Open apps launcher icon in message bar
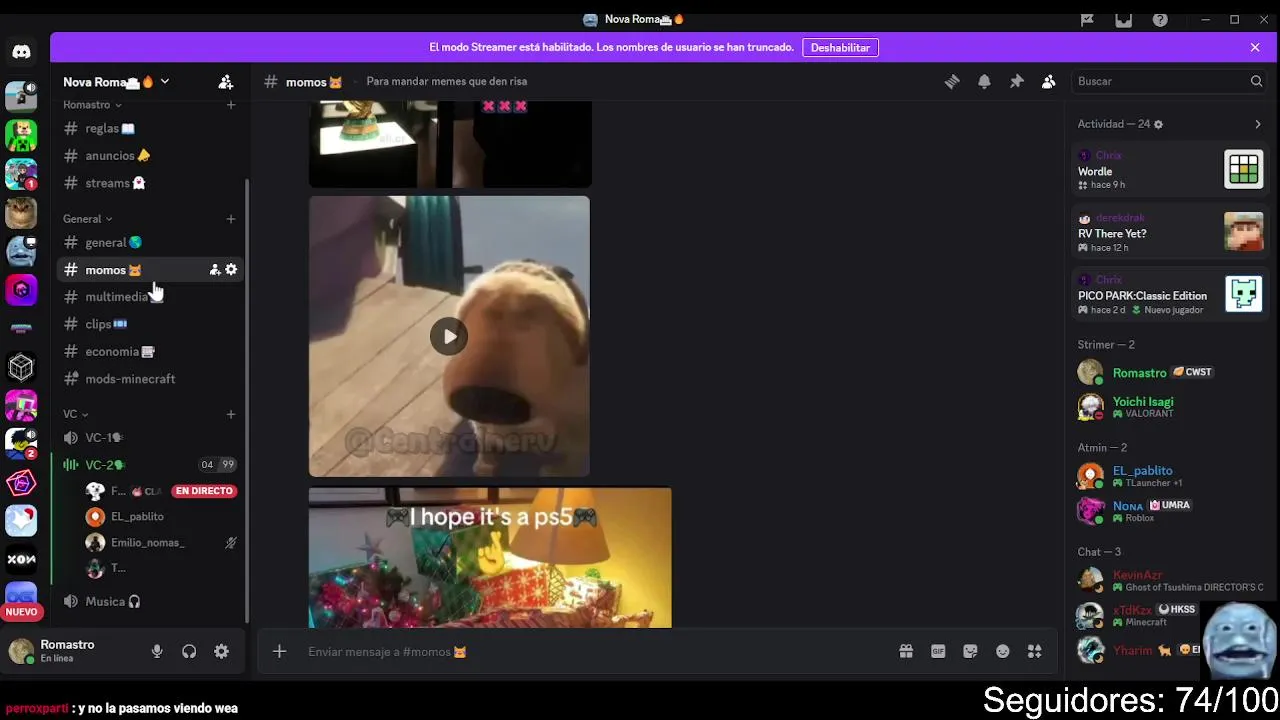This screenshot has width=1280, height=720. [x=1034, y=652]
